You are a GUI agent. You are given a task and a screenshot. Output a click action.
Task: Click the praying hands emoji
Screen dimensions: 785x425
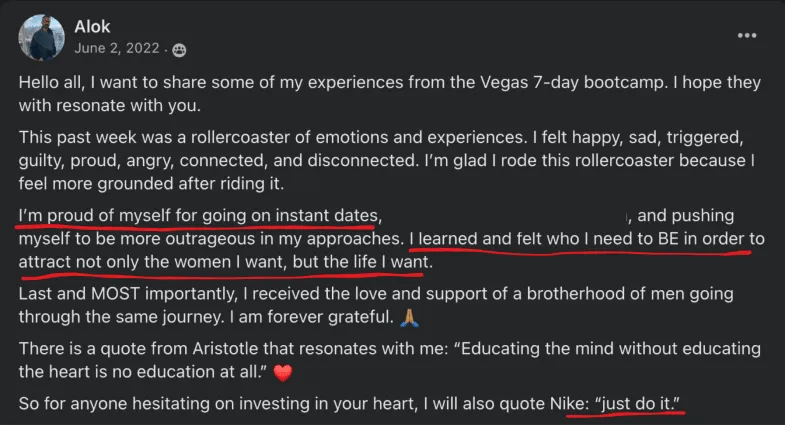click(410, 318)
